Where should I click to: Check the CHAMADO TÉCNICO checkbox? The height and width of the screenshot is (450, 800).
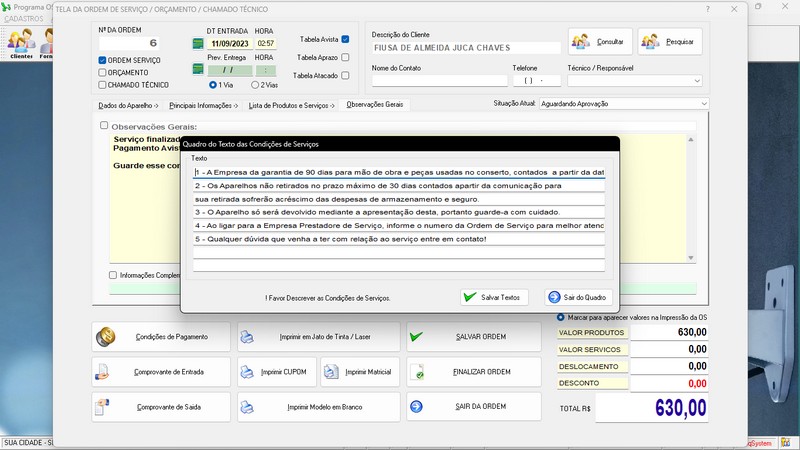[x=102, y=85]
